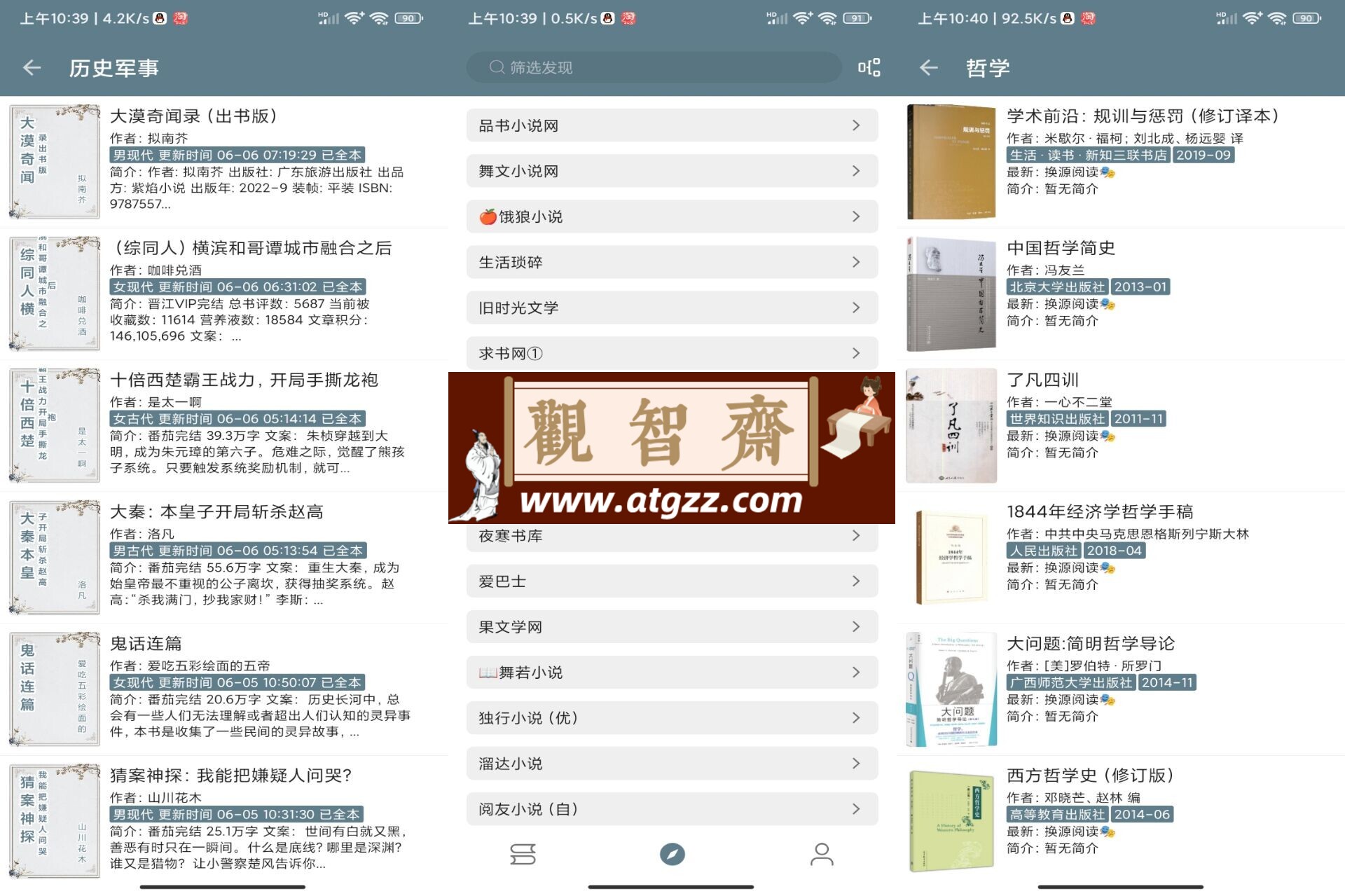The height and width of the screenshot is (896, 1345).
Task: Open cover of 西方哲学史(修订版)
Action: coord(951,820)
